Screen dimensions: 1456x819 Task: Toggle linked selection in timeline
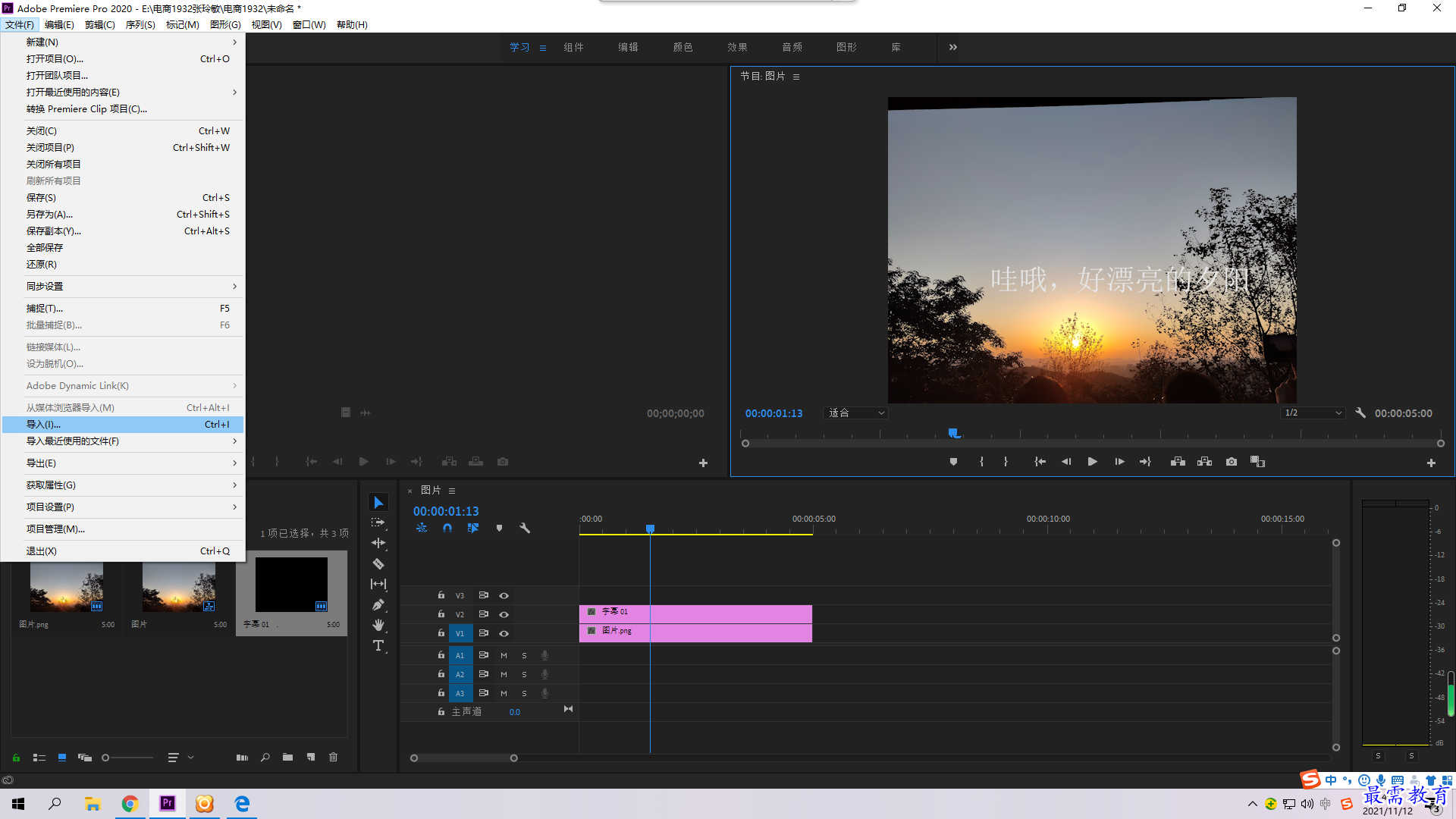tap(473, 528)
